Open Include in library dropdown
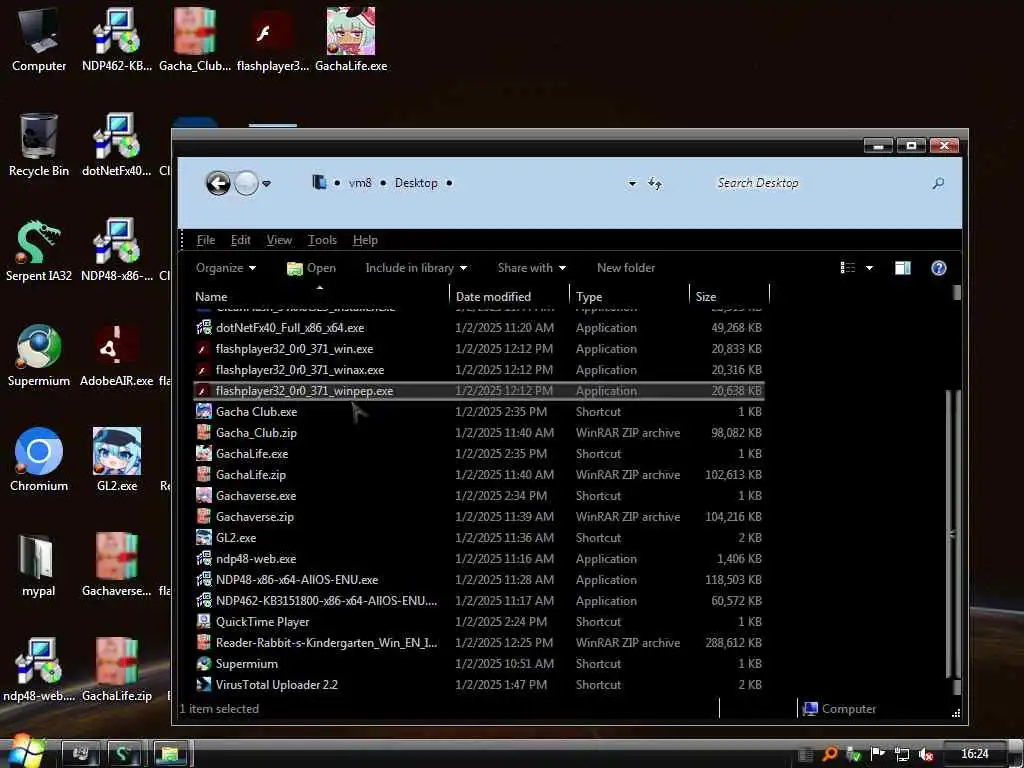The width and height of the screenshot is (1024, 768). point(416,268)
